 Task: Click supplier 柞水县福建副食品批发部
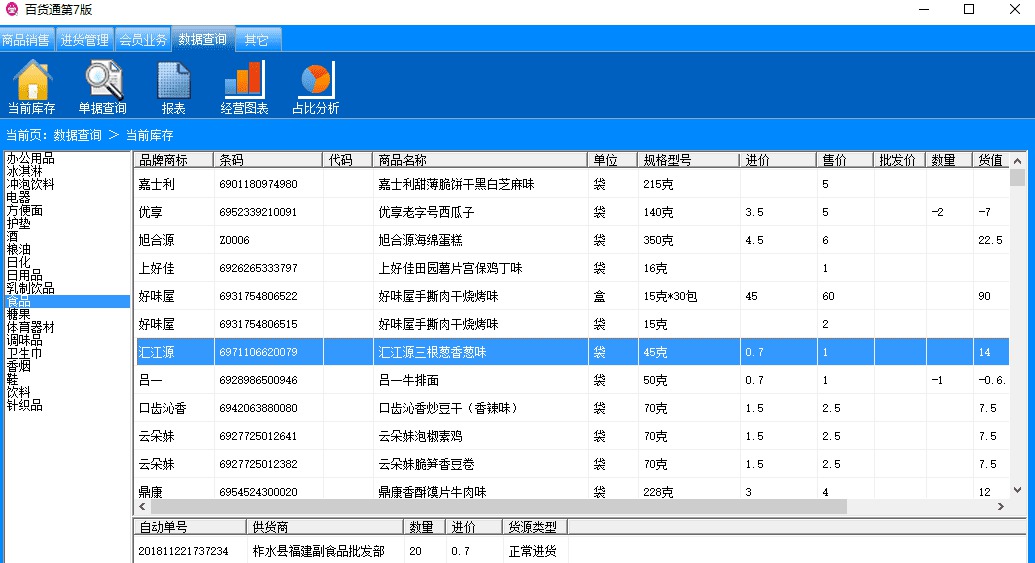(x=318, y=551)
